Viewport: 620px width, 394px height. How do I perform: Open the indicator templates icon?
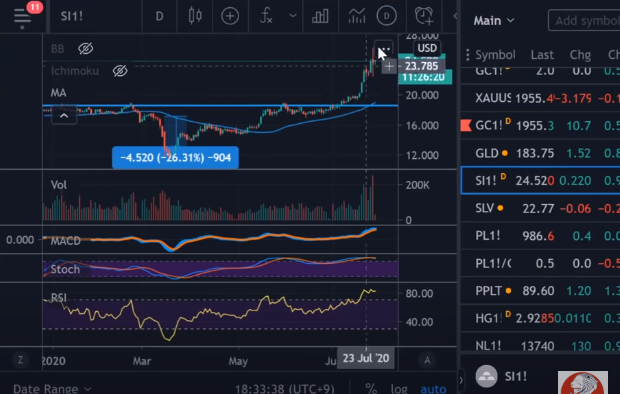point(357,16)
